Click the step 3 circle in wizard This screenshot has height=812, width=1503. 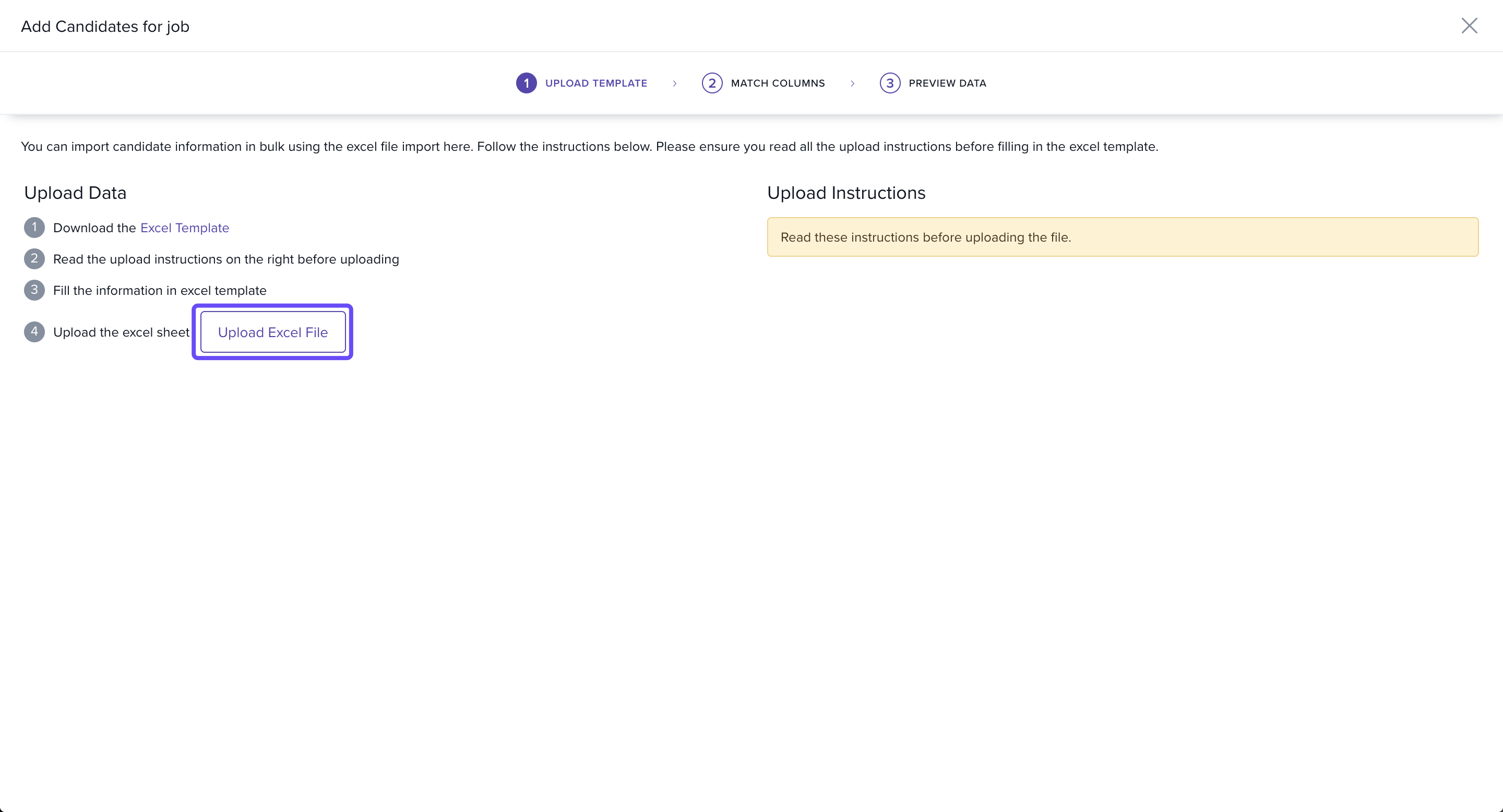(x=889, y=83)
